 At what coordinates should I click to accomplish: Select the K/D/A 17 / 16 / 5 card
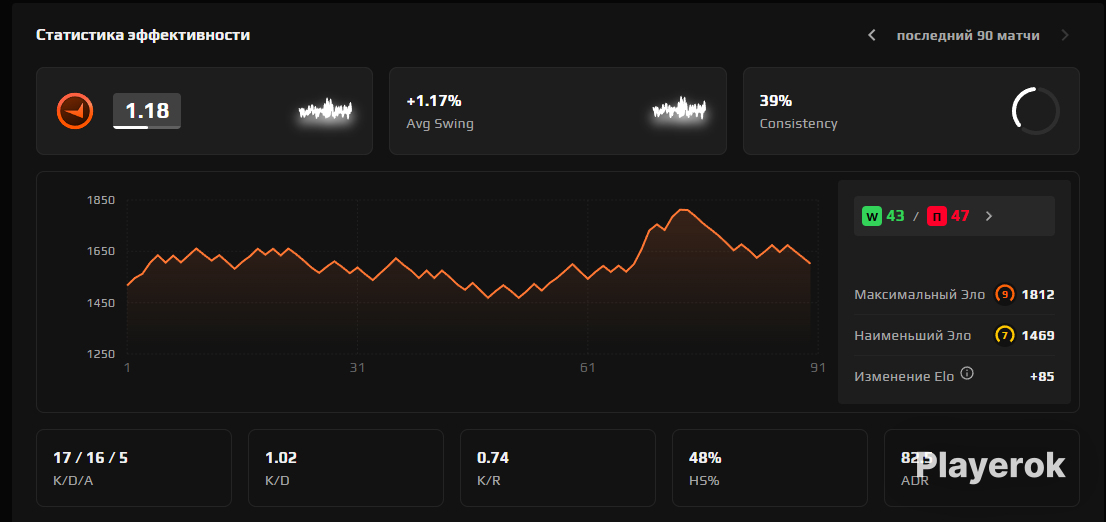134,468
